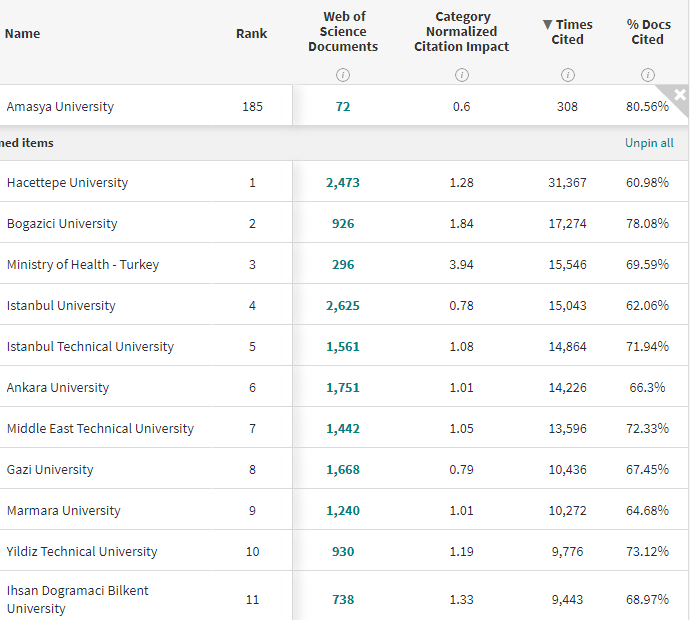Click info icon under Web of Science Documents
The image size is (690, 620).
click(x=343, y=75)
